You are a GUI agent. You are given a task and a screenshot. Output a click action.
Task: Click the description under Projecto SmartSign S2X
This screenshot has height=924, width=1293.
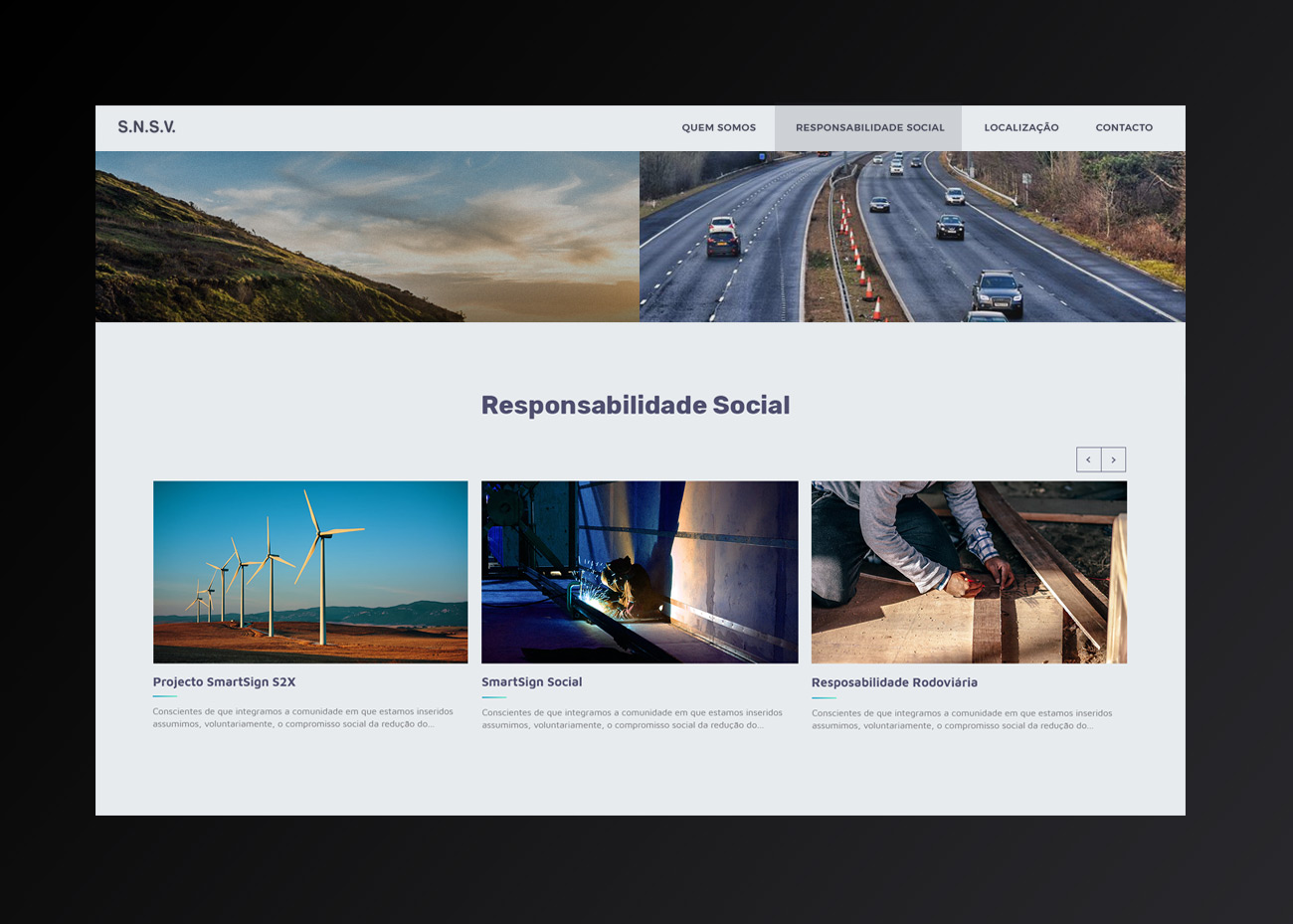pyautogui.click(x=302, y=718)
